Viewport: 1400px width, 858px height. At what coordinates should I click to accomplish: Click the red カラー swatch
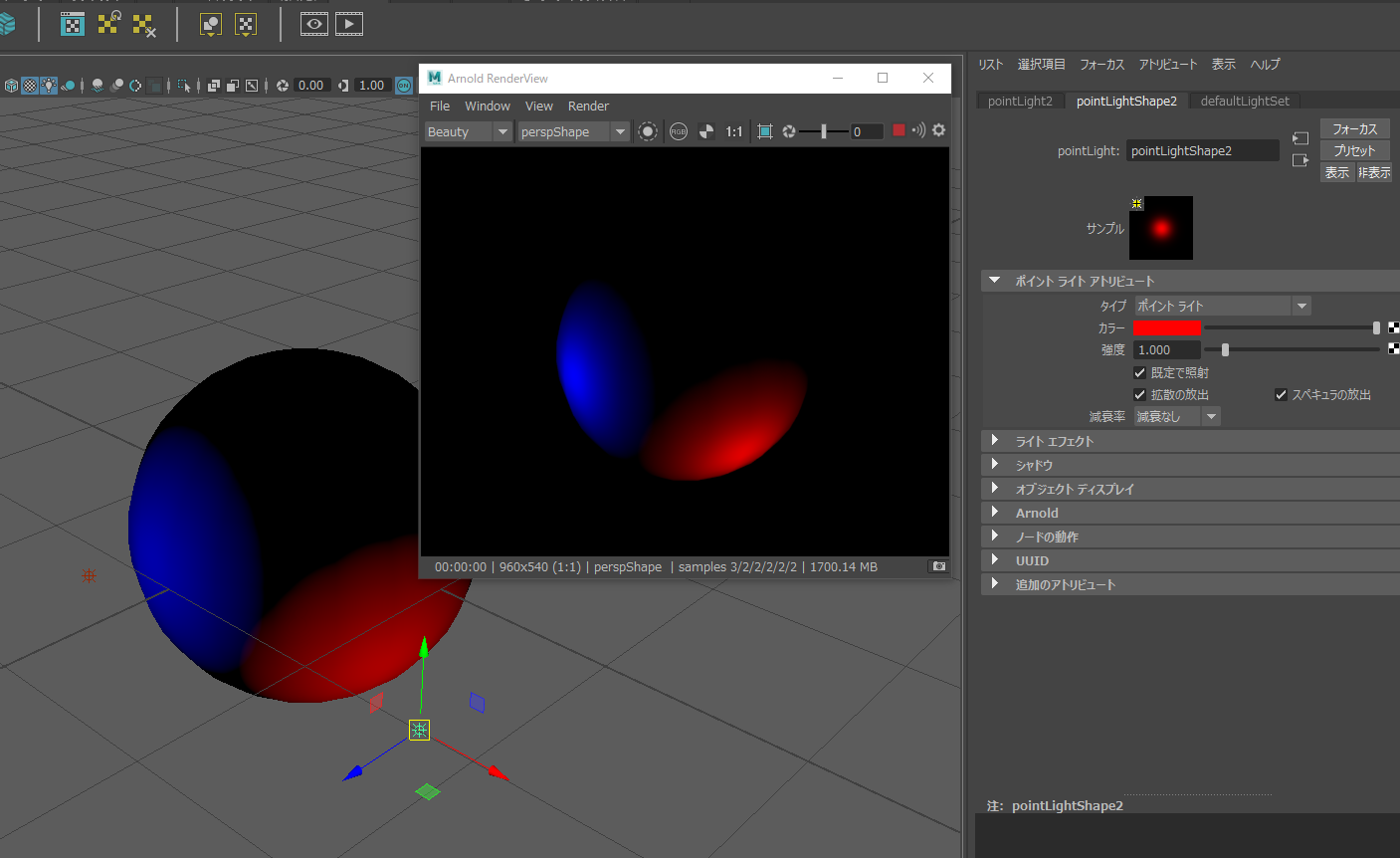(1167, 327)
